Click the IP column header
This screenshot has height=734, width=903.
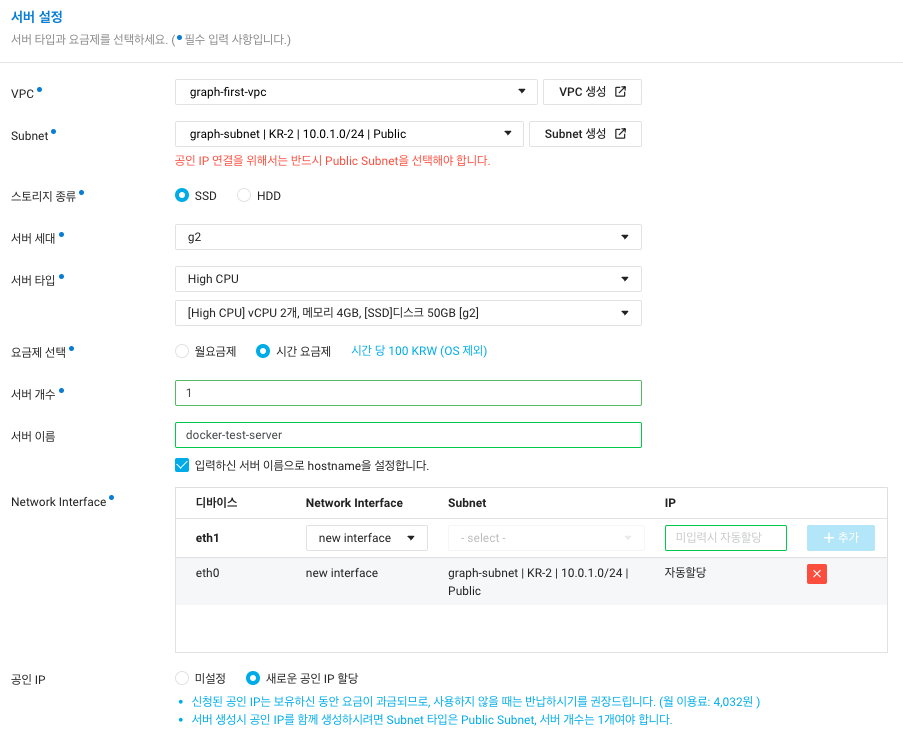[x=670, y=503]
